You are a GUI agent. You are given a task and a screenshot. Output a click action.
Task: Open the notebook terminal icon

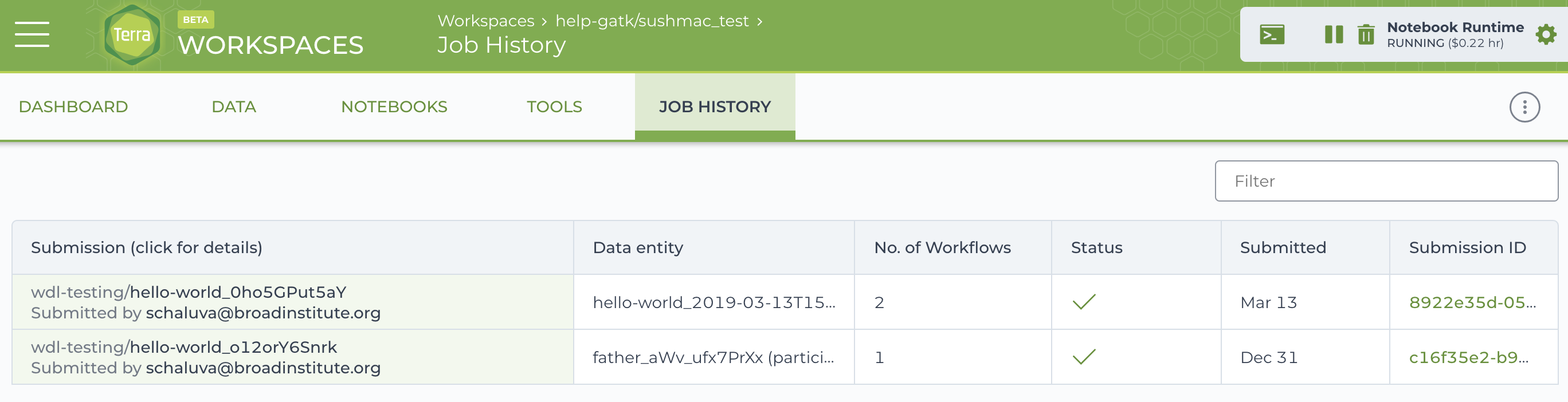[1272, 35]
